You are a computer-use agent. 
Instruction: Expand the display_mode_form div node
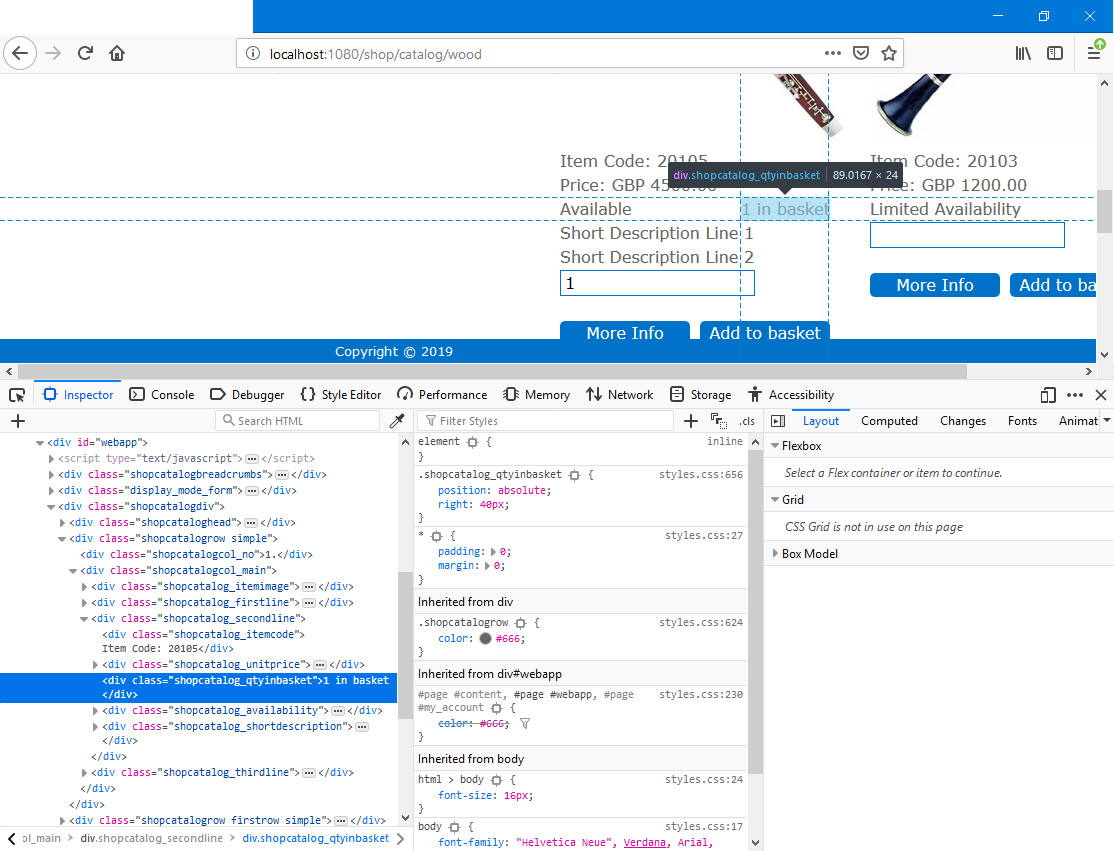tap(51, 491)
